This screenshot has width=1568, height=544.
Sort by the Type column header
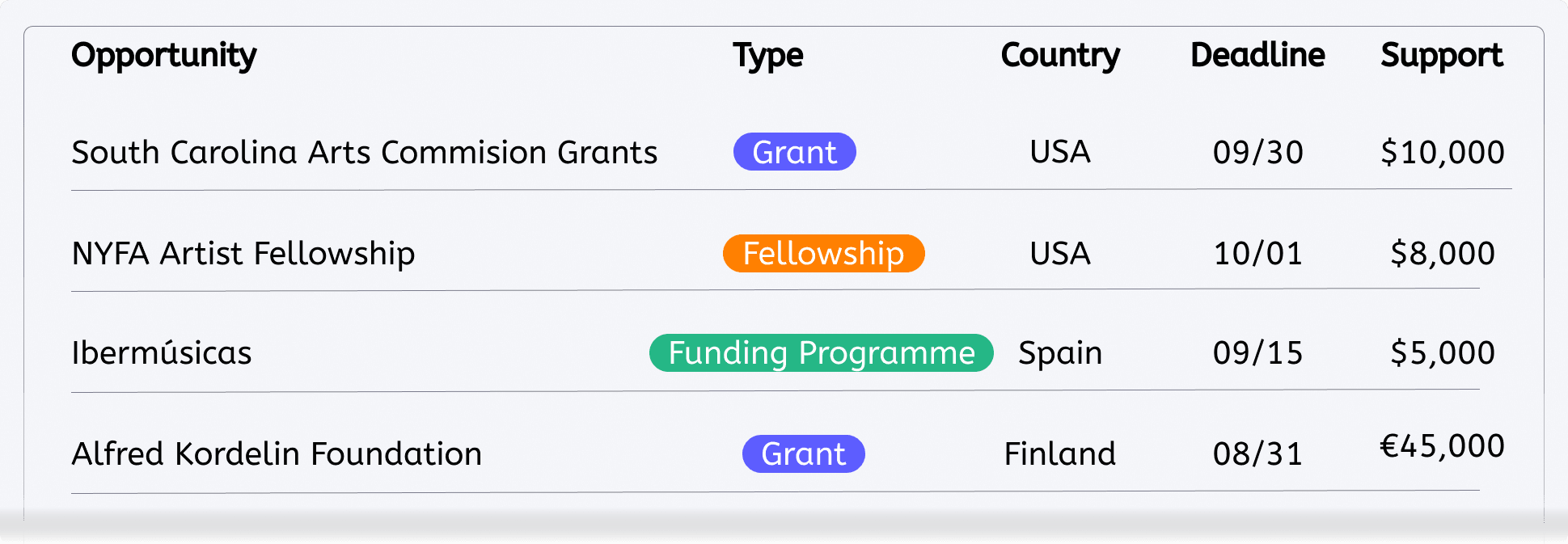click(x=767, y=56)
